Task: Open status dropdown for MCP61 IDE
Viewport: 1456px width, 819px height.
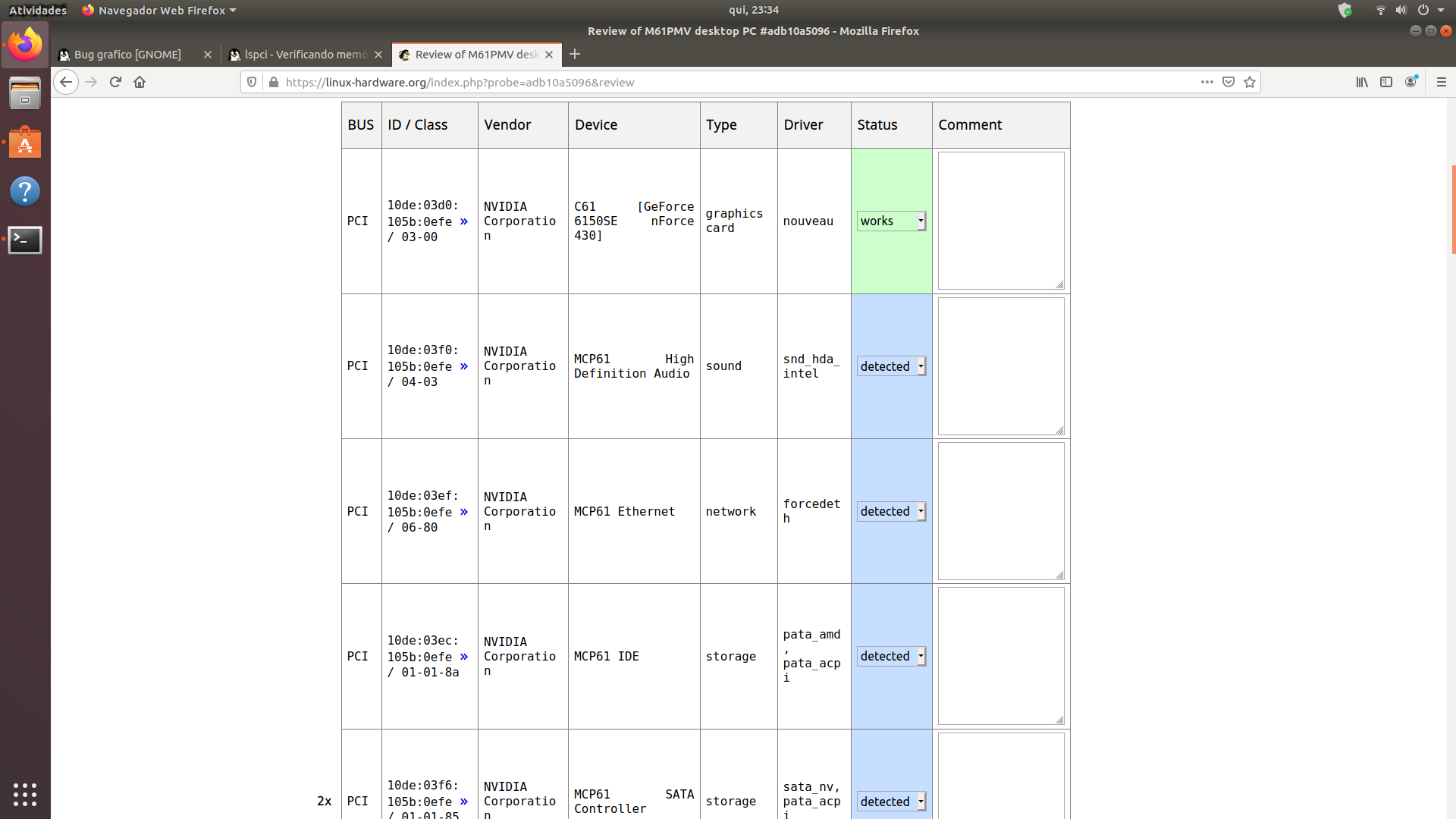Action: click(891, 656)
